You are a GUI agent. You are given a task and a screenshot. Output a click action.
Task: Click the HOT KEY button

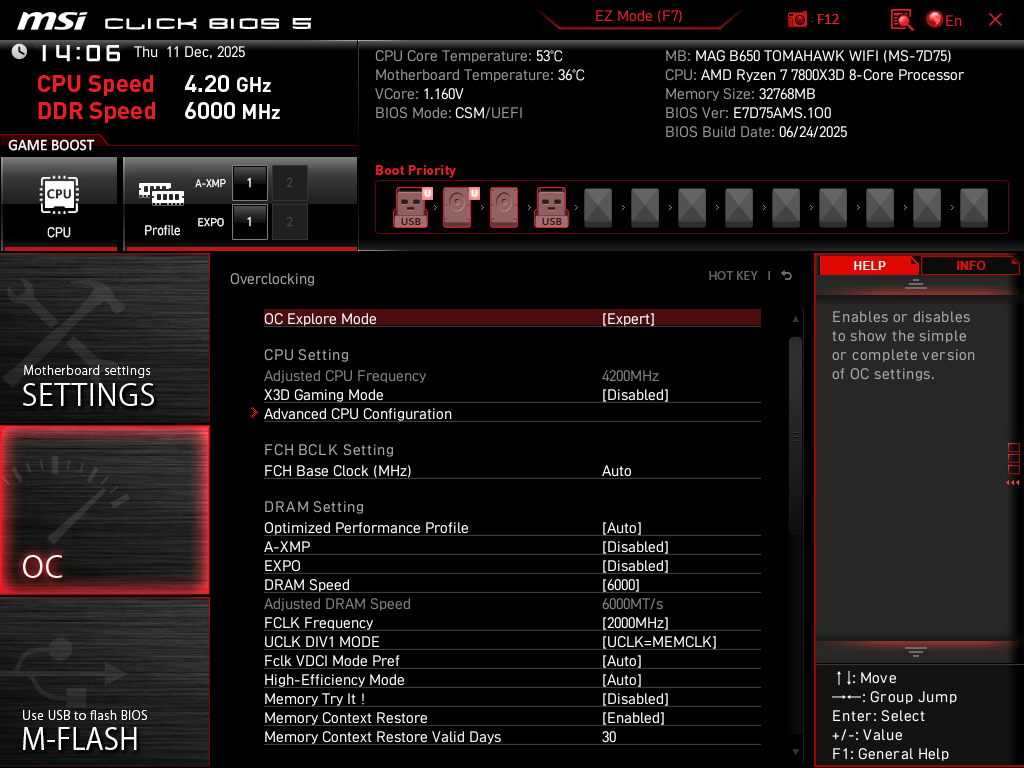(x=733, y=276)
